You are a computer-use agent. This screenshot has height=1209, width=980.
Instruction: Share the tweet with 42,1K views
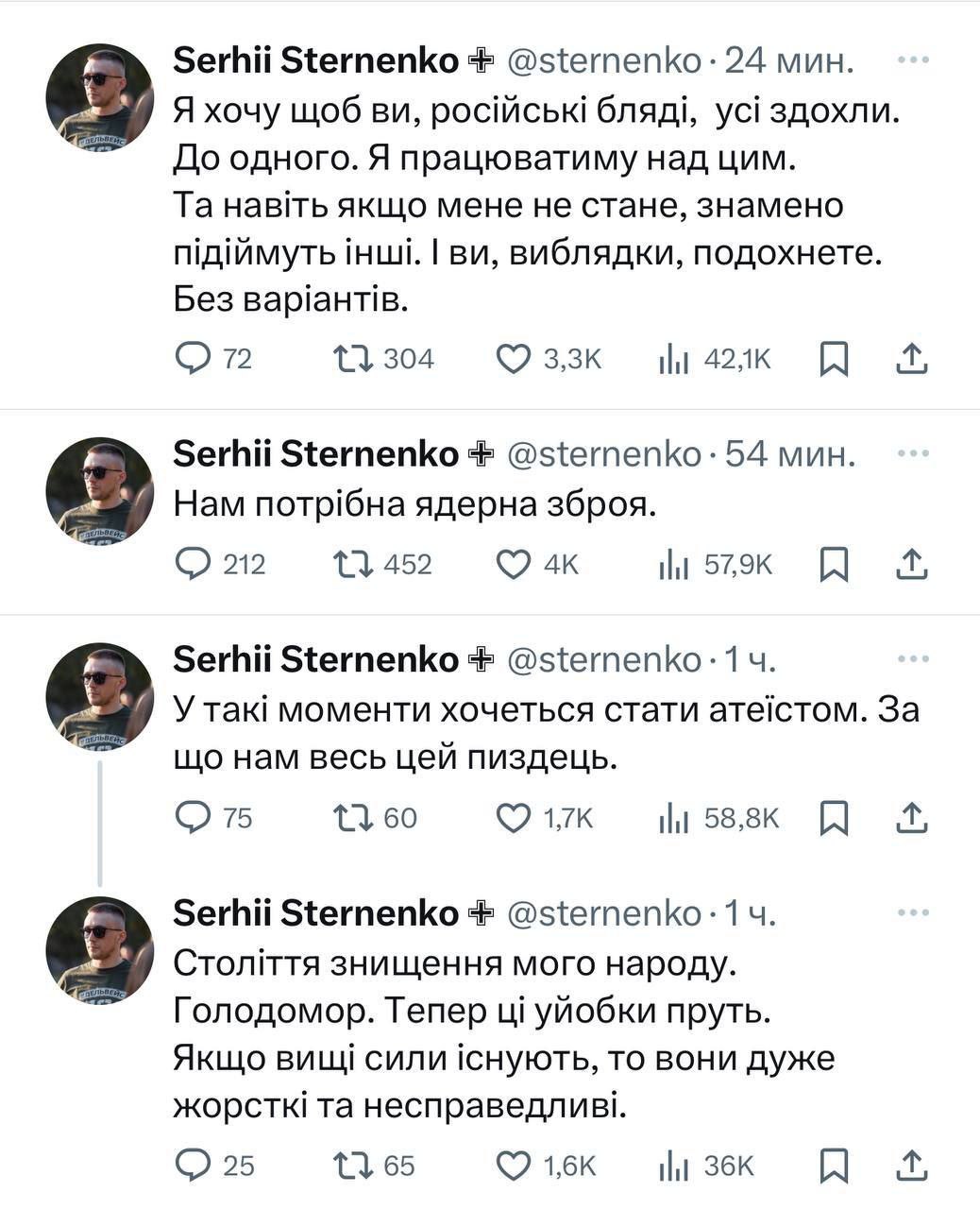pyautogui.click(x=911, y=359)
